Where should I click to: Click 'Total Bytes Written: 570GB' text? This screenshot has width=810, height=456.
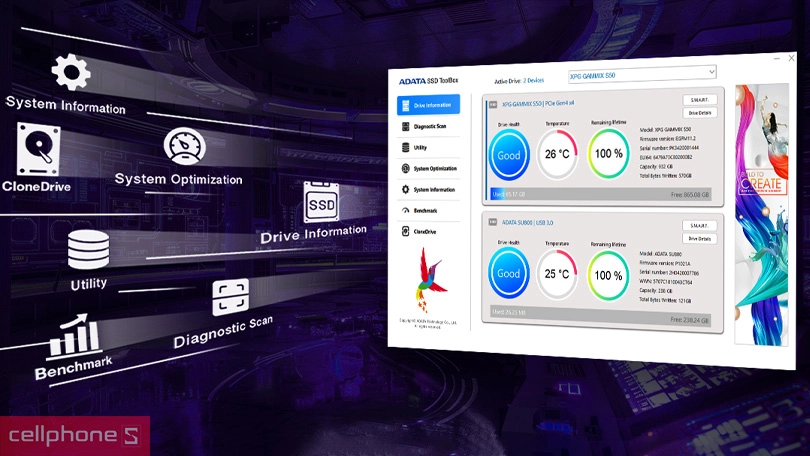665,176
